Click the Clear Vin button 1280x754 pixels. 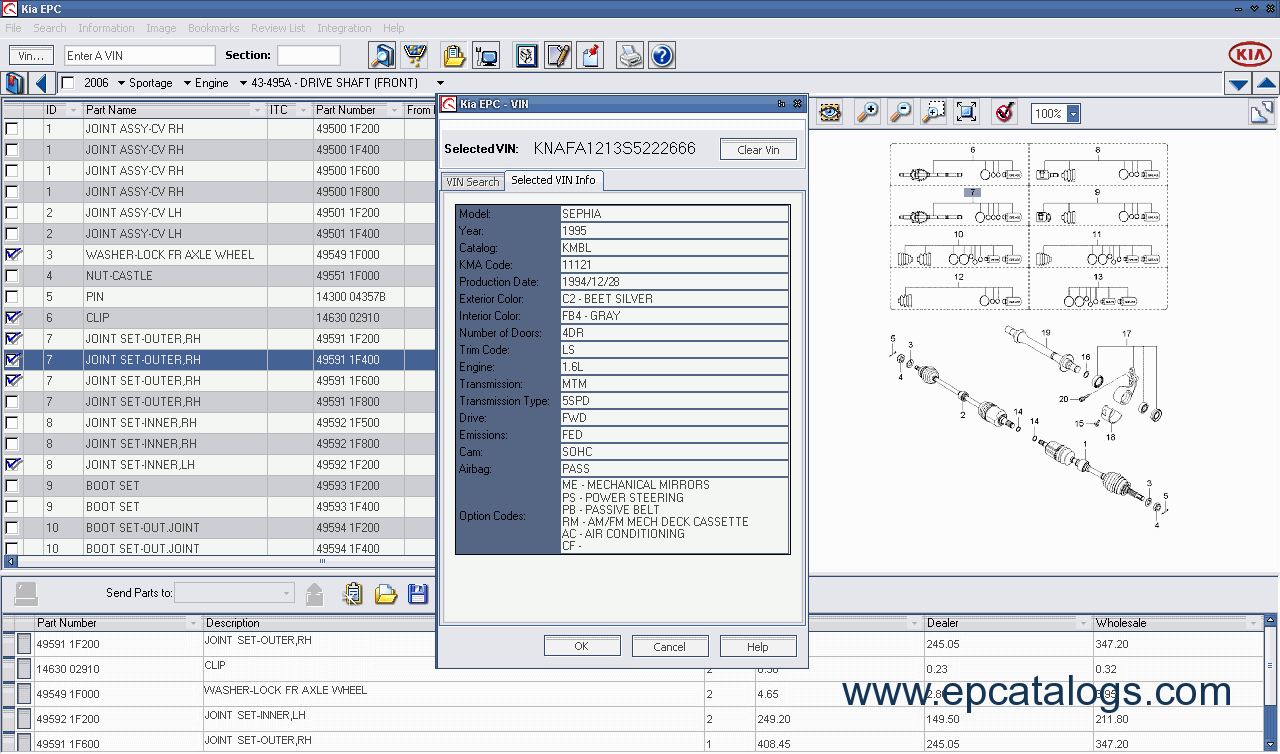tap(758, 150)
